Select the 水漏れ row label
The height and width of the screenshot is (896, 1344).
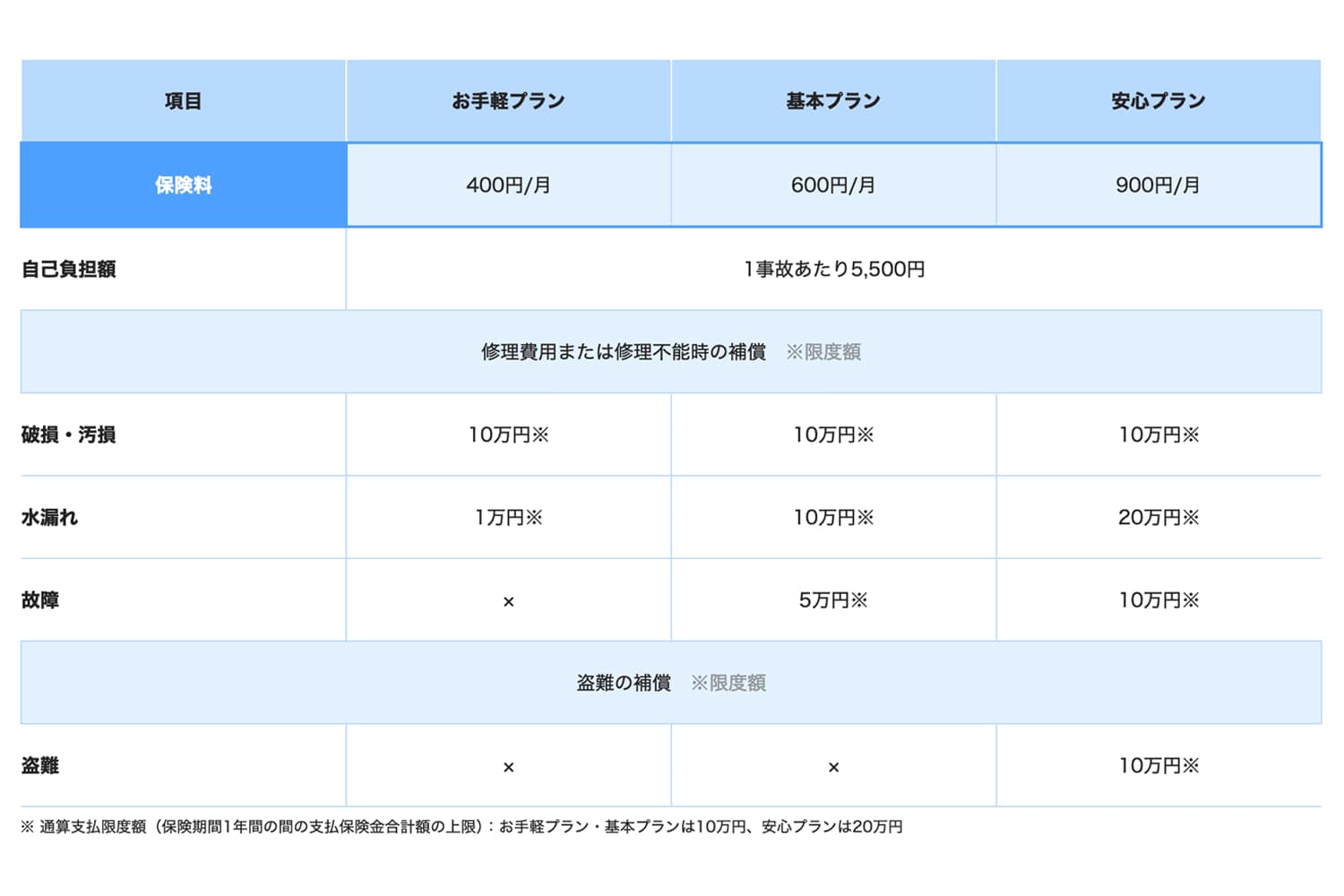[x=50, y=518]
